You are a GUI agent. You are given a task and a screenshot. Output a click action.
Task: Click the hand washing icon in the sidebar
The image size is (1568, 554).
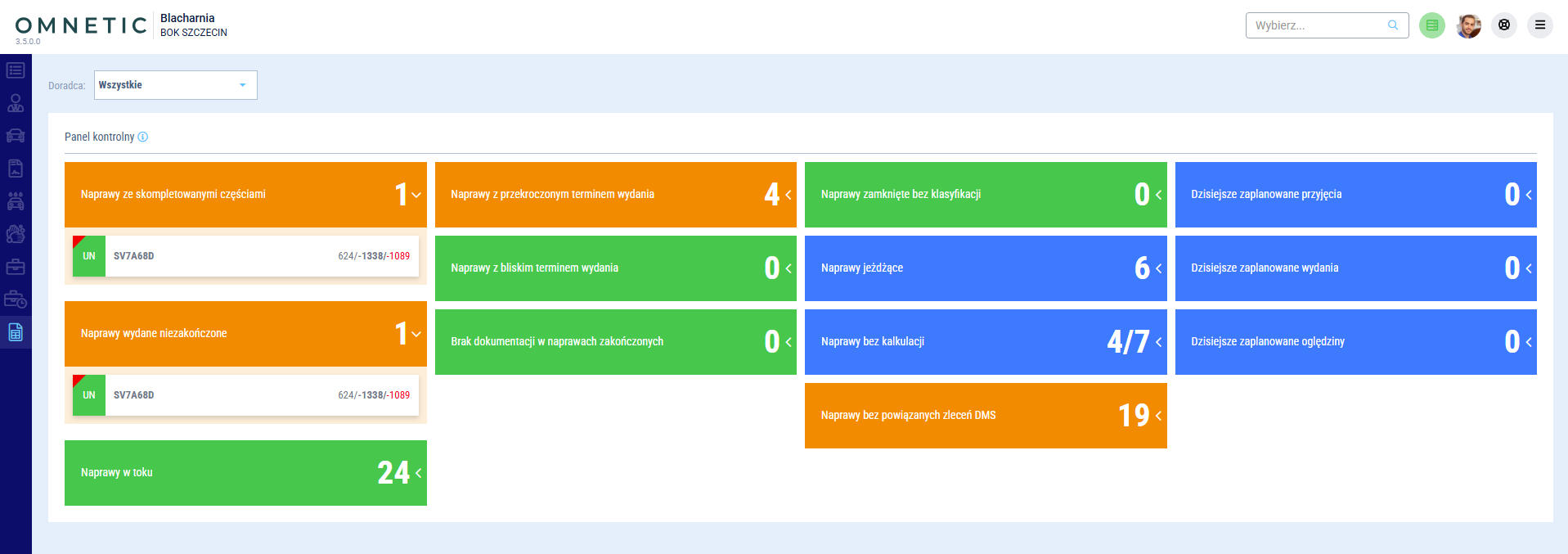[x=16, y=234]
